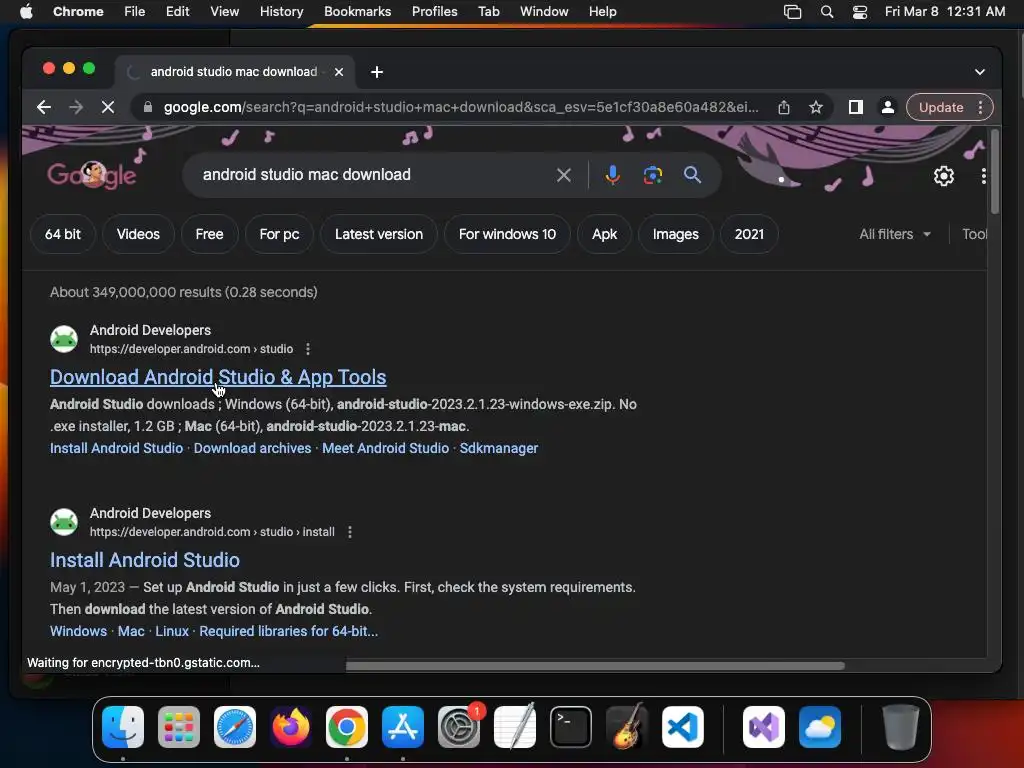Image resolution: width=1024 pixels, height=768 pixels.
Task: Submit search with magnifier icon
Action: click(x=692, y=175)
